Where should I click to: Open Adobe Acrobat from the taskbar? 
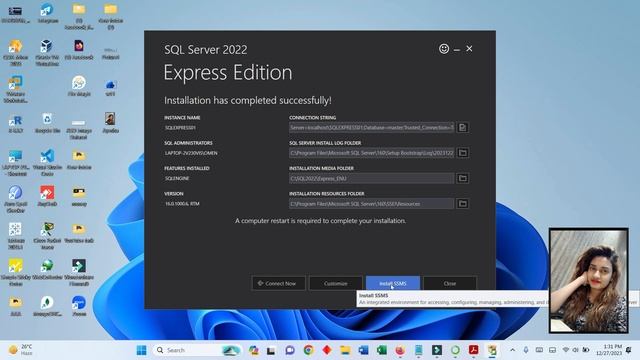click(x=473, y=350)
